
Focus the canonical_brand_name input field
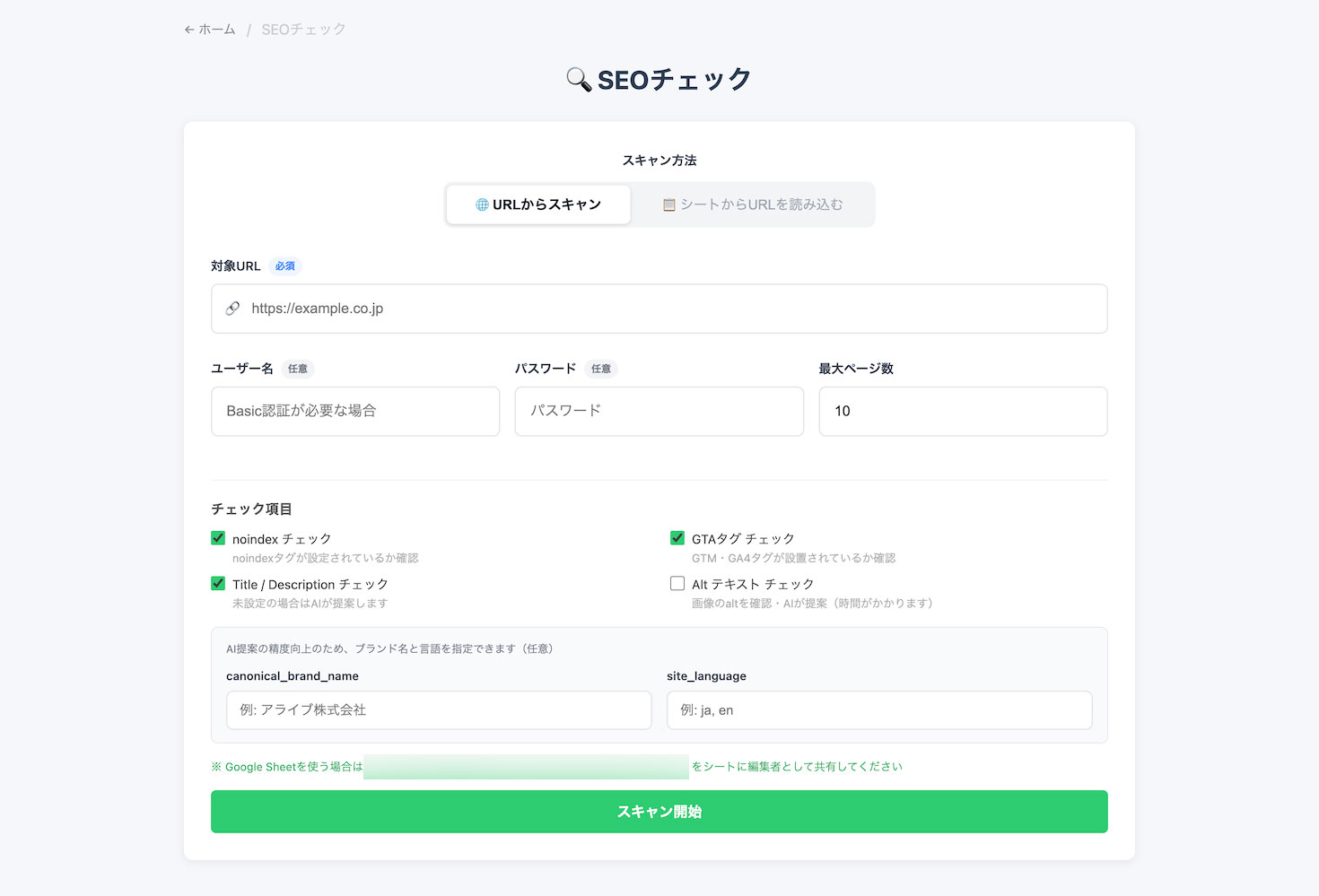click(x=439, y=710)
